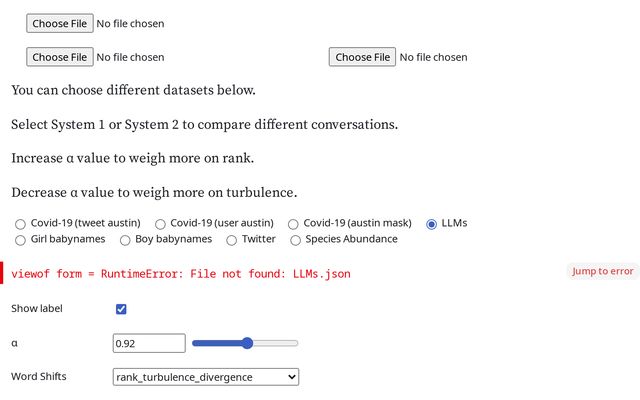Choose the Covid-19 (austin mask) dataset

[293, 224]
